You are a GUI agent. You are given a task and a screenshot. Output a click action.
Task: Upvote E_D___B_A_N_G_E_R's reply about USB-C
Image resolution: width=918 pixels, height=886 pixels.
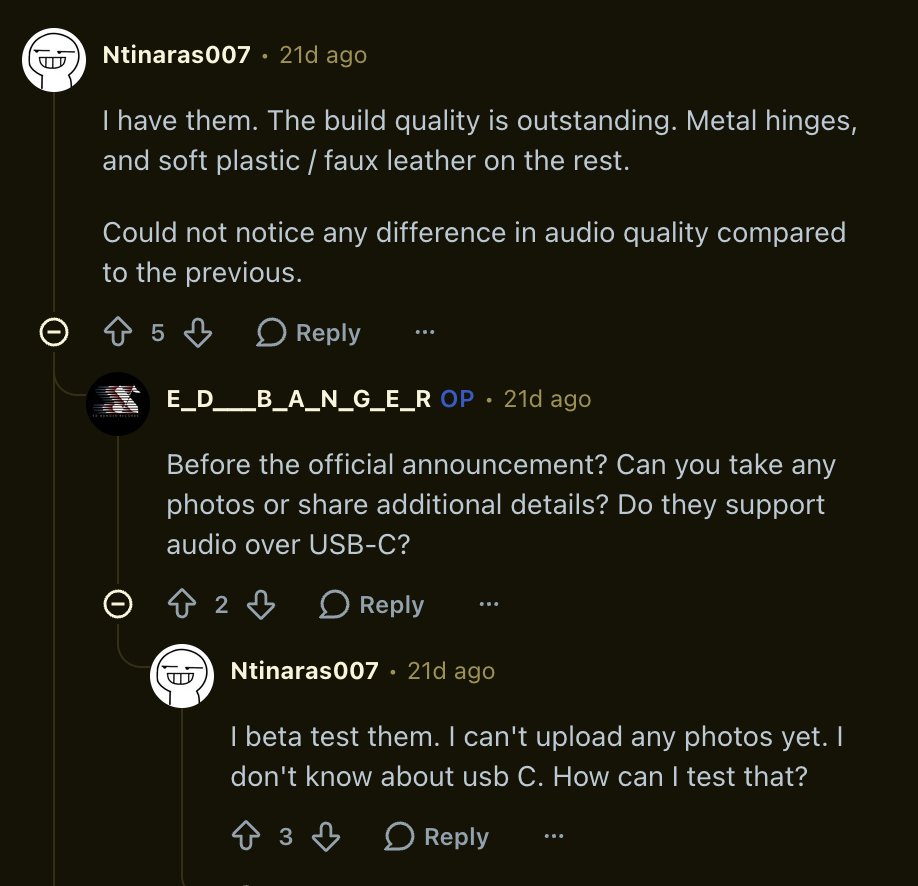point(182,605)
